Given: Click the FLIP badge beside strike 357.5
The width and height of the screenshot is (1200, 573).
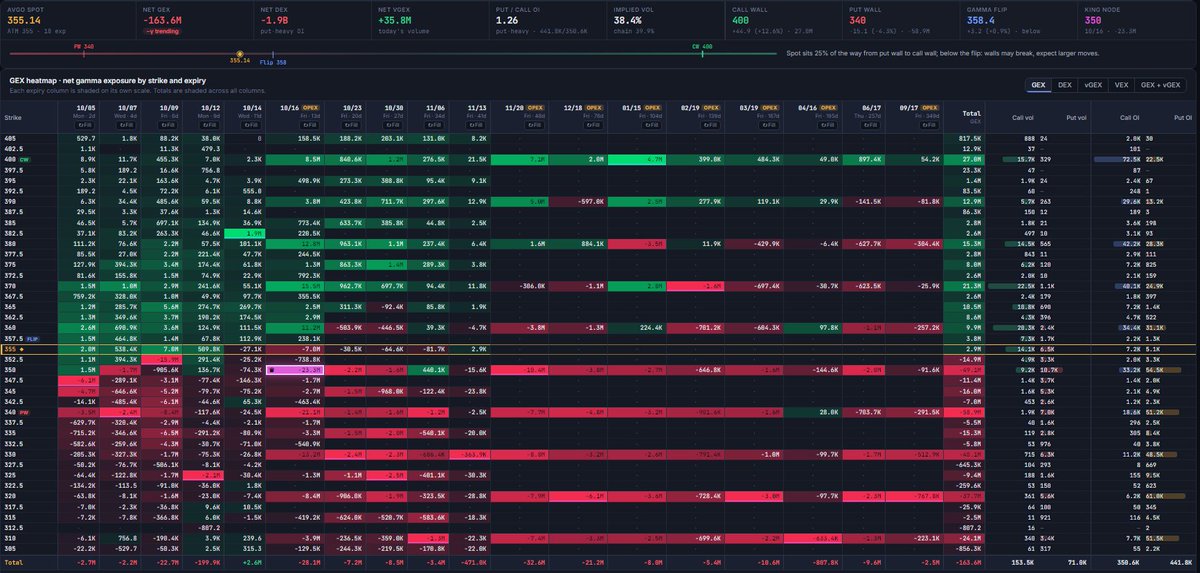Looking at the screenshot, I should tap(31, 339).
